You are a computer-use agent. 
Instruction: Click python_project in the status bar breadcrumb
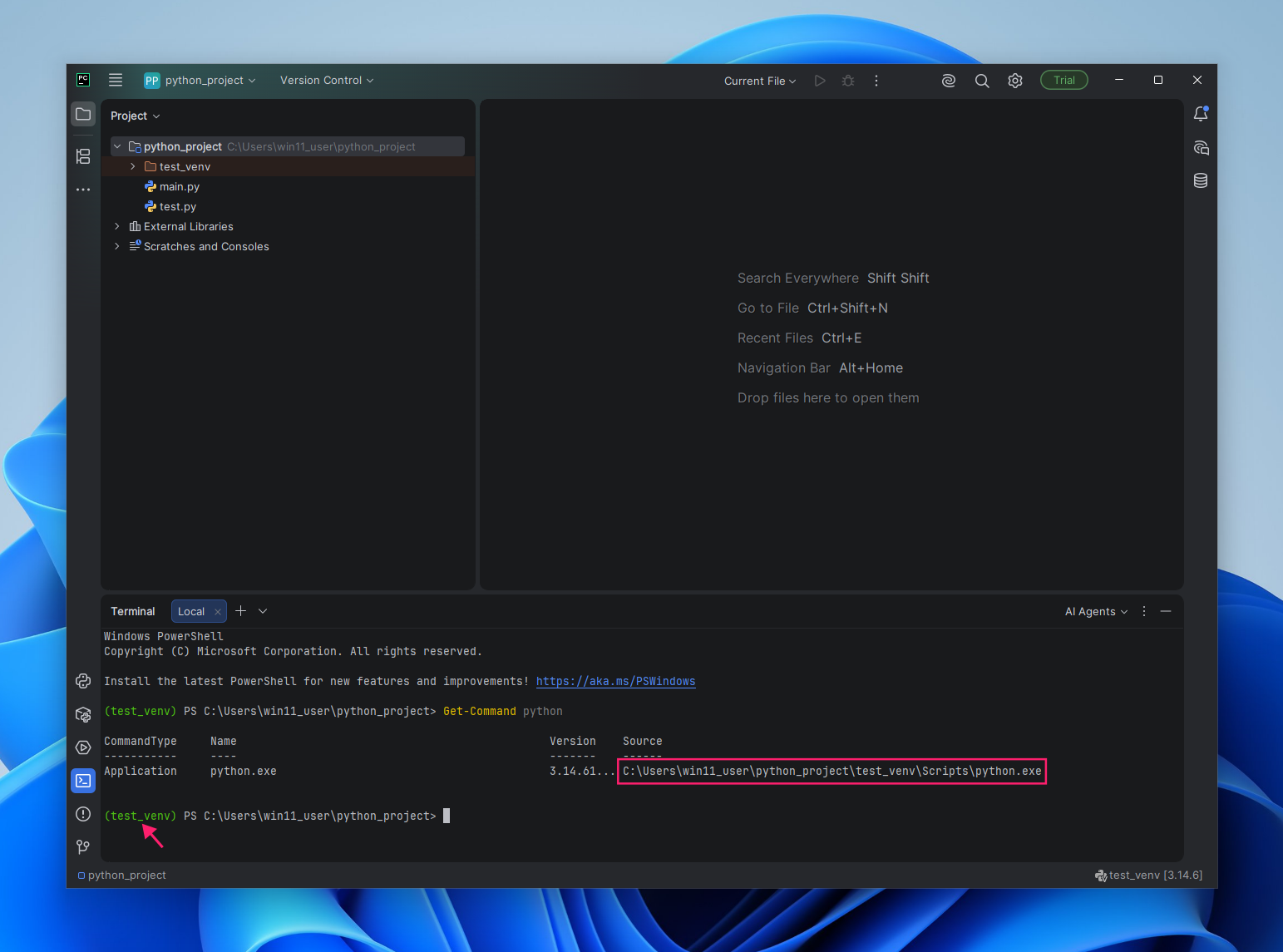(x=121, y=875)
